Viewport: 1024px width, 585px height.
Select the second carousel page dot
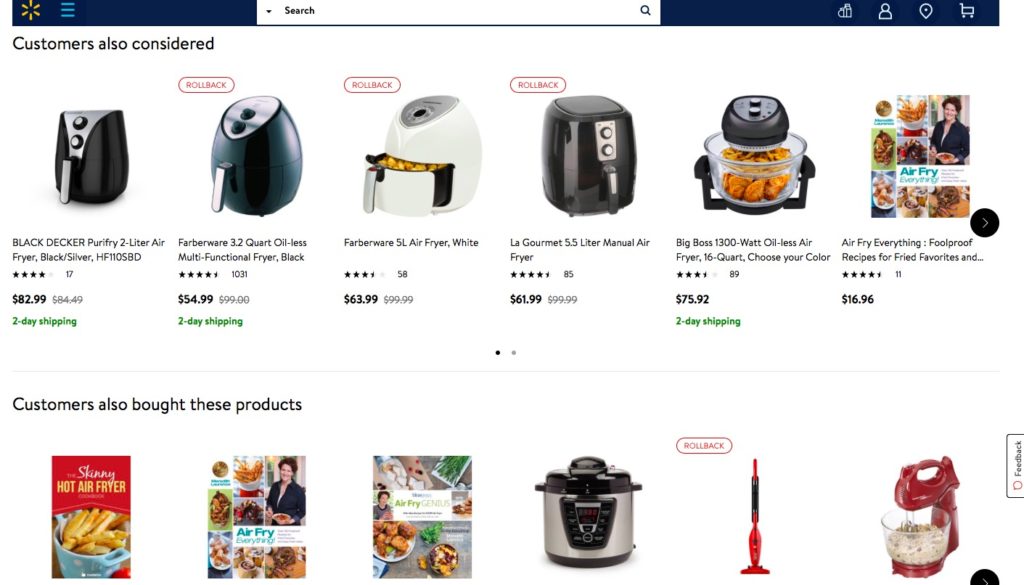click(x=514, y=353)
